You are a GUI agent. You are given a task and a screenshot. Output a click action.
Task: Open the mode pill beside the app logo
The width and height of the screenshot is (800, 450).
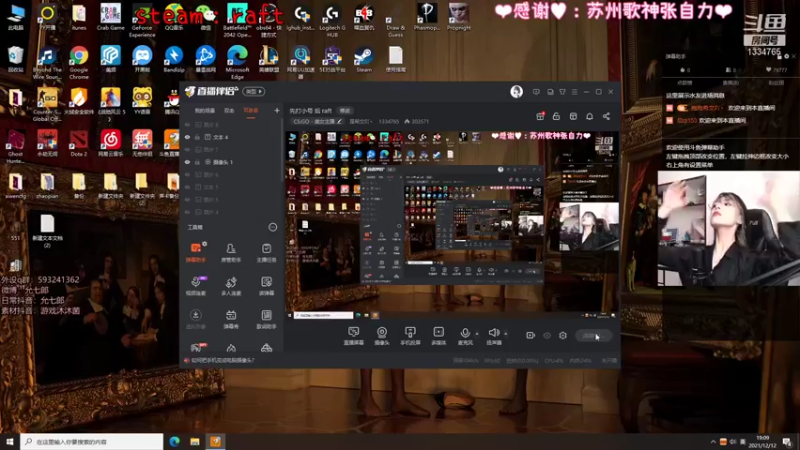(254, 92)
